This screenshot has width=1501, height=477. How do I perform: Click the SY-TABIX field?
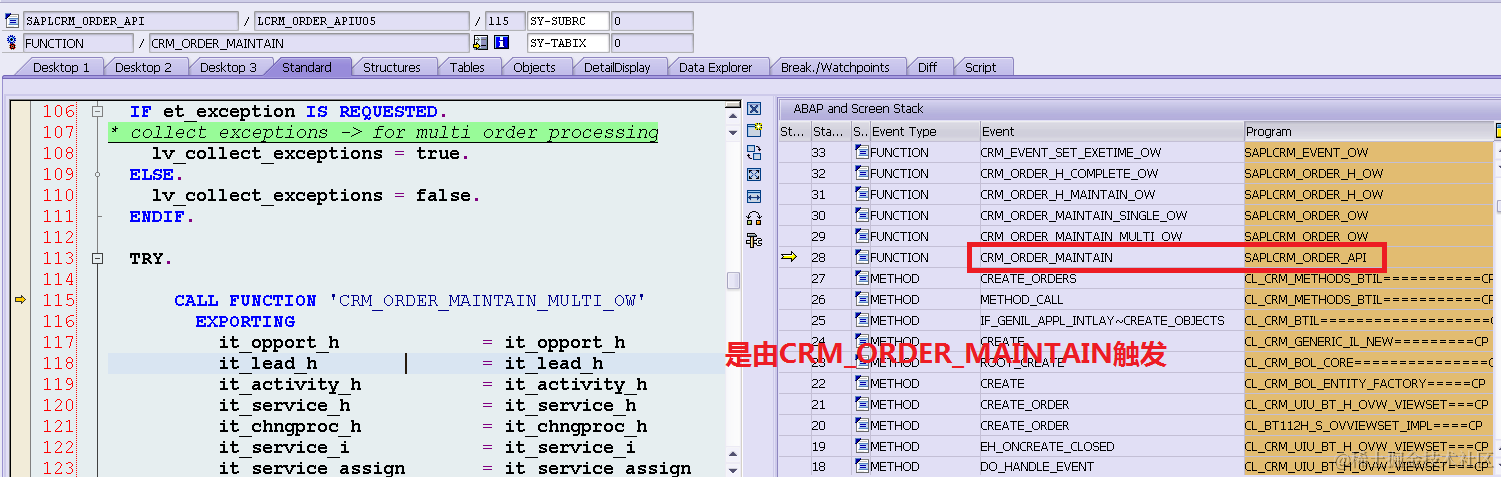click(568, 43)
